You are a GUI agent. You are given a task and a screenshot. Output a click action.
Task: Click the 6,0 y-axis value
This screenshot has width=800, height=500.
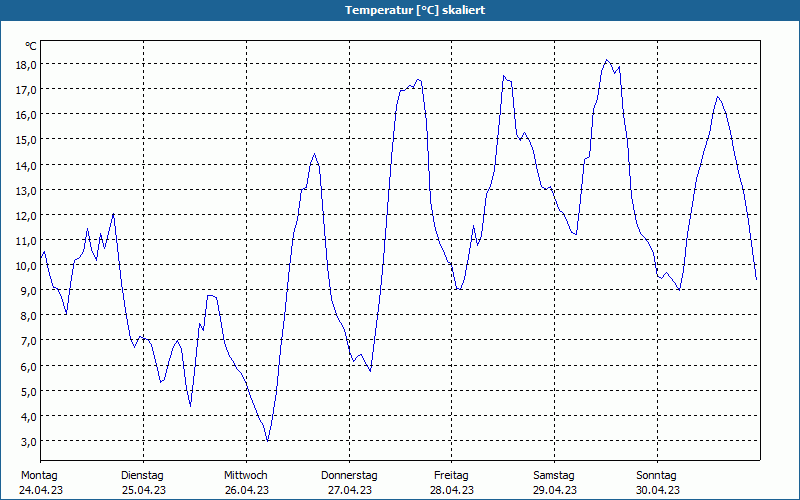point(29,366)
